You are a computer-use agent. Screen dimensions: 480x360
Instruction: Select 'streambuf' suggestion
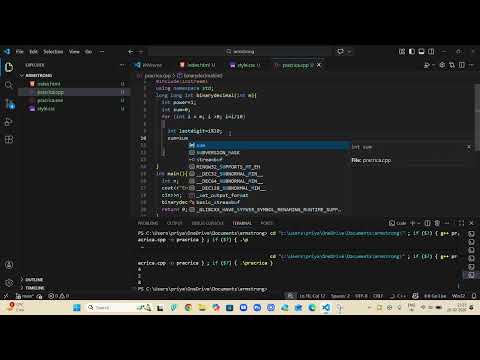268,160
